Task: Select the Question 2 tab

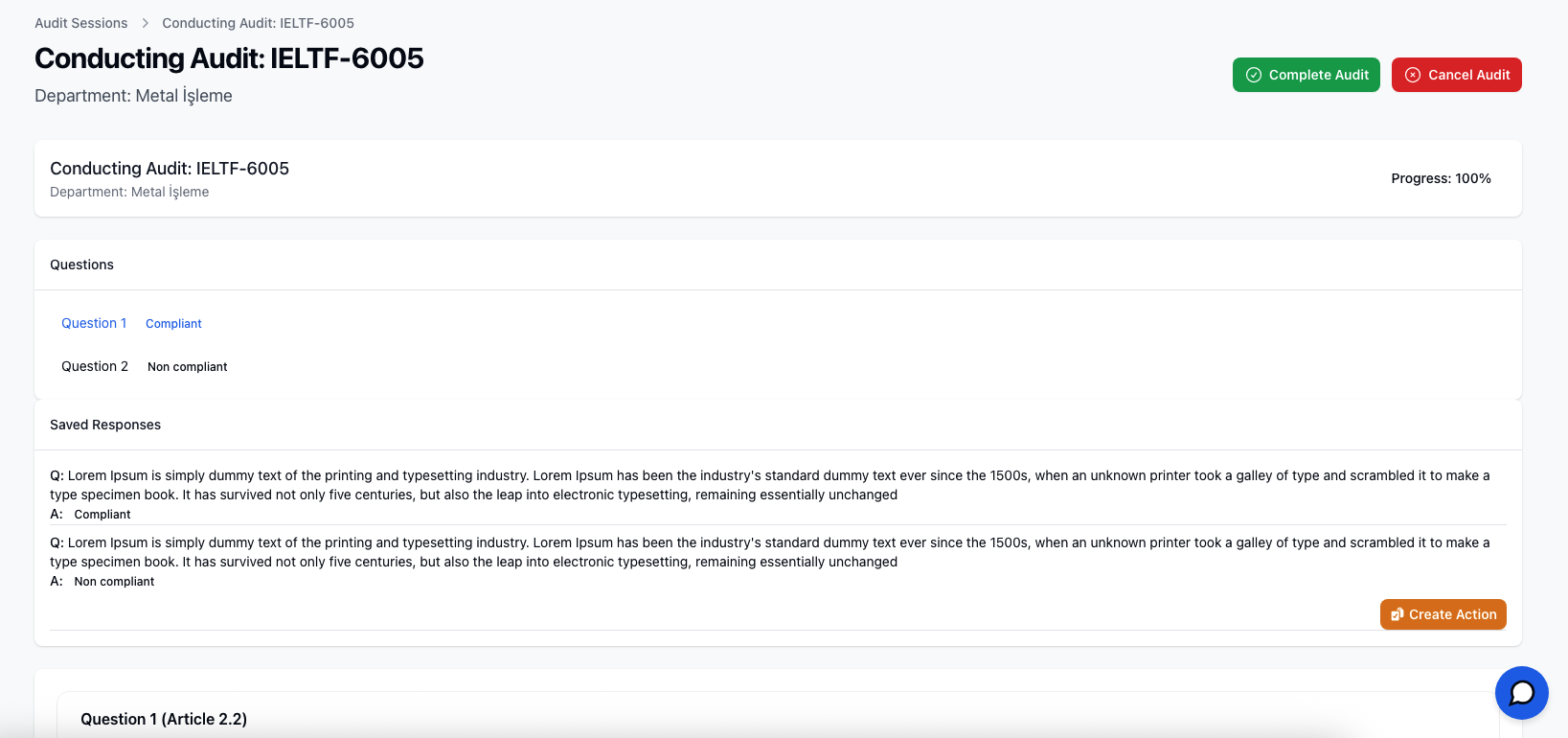Action: pos(95,366)
